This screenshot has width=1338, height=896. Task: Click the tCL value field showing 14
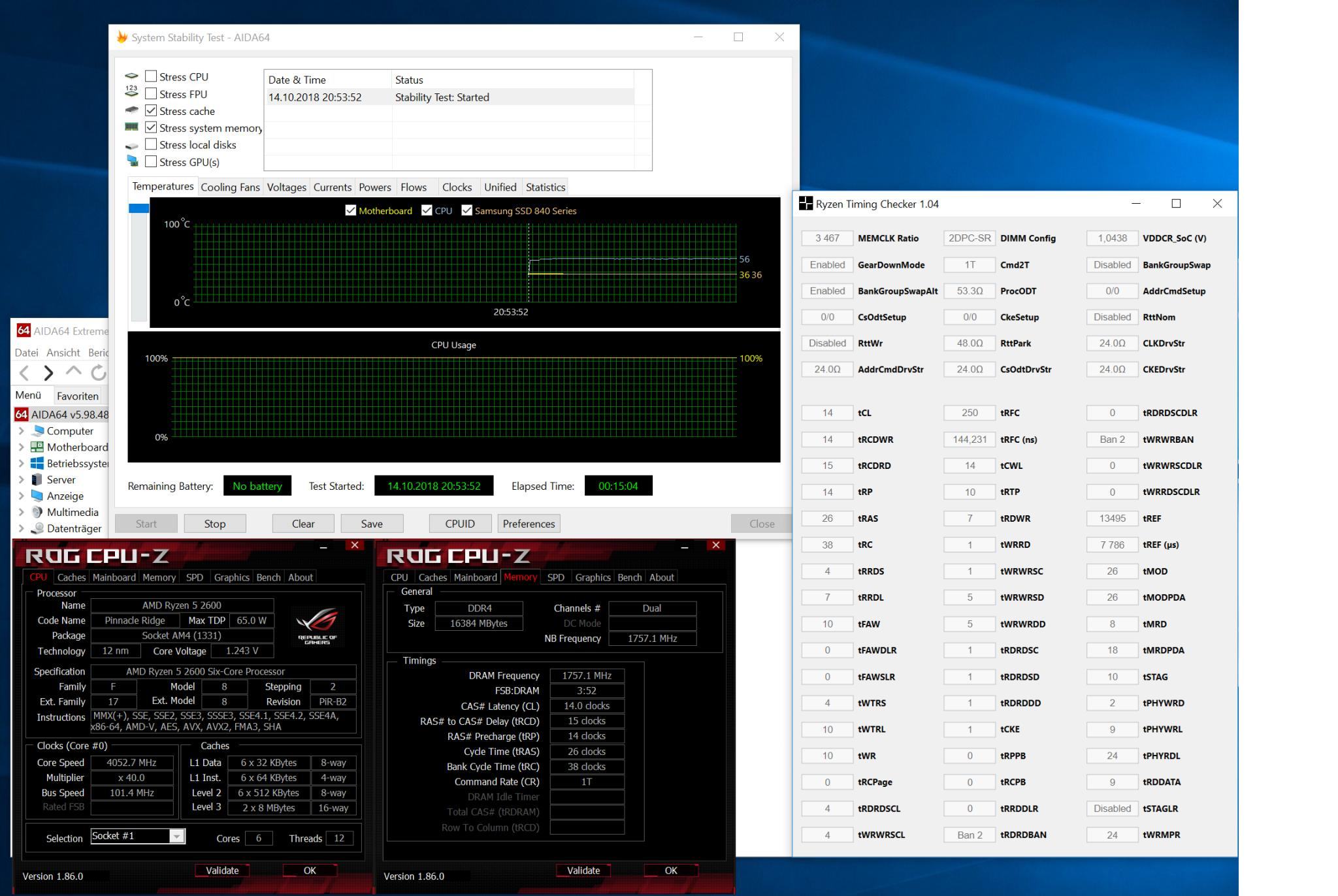827,413
